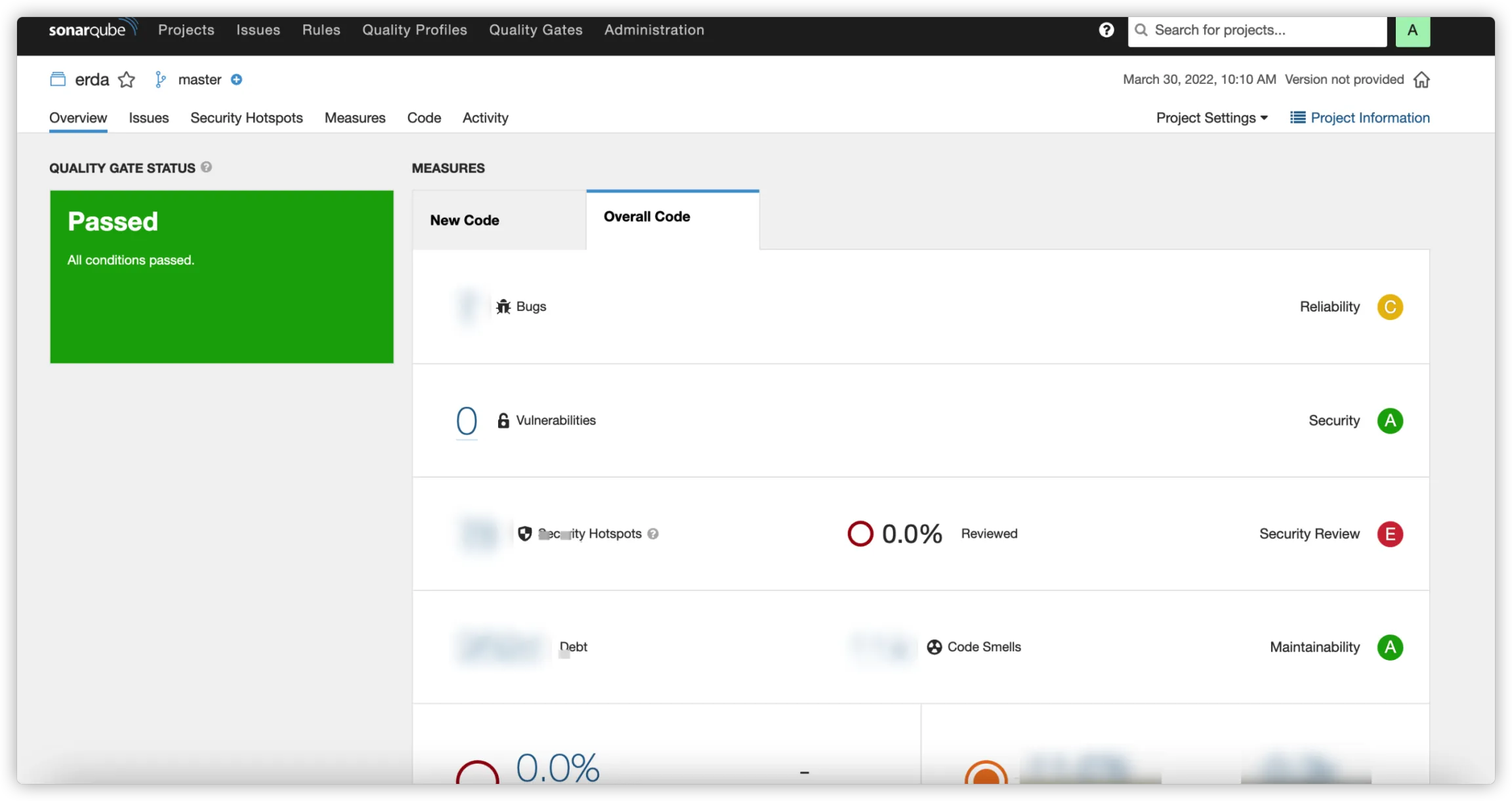1512x801 pixels.
Task: Click the Quality Gate Status help icon
Action: pos(206,167)
